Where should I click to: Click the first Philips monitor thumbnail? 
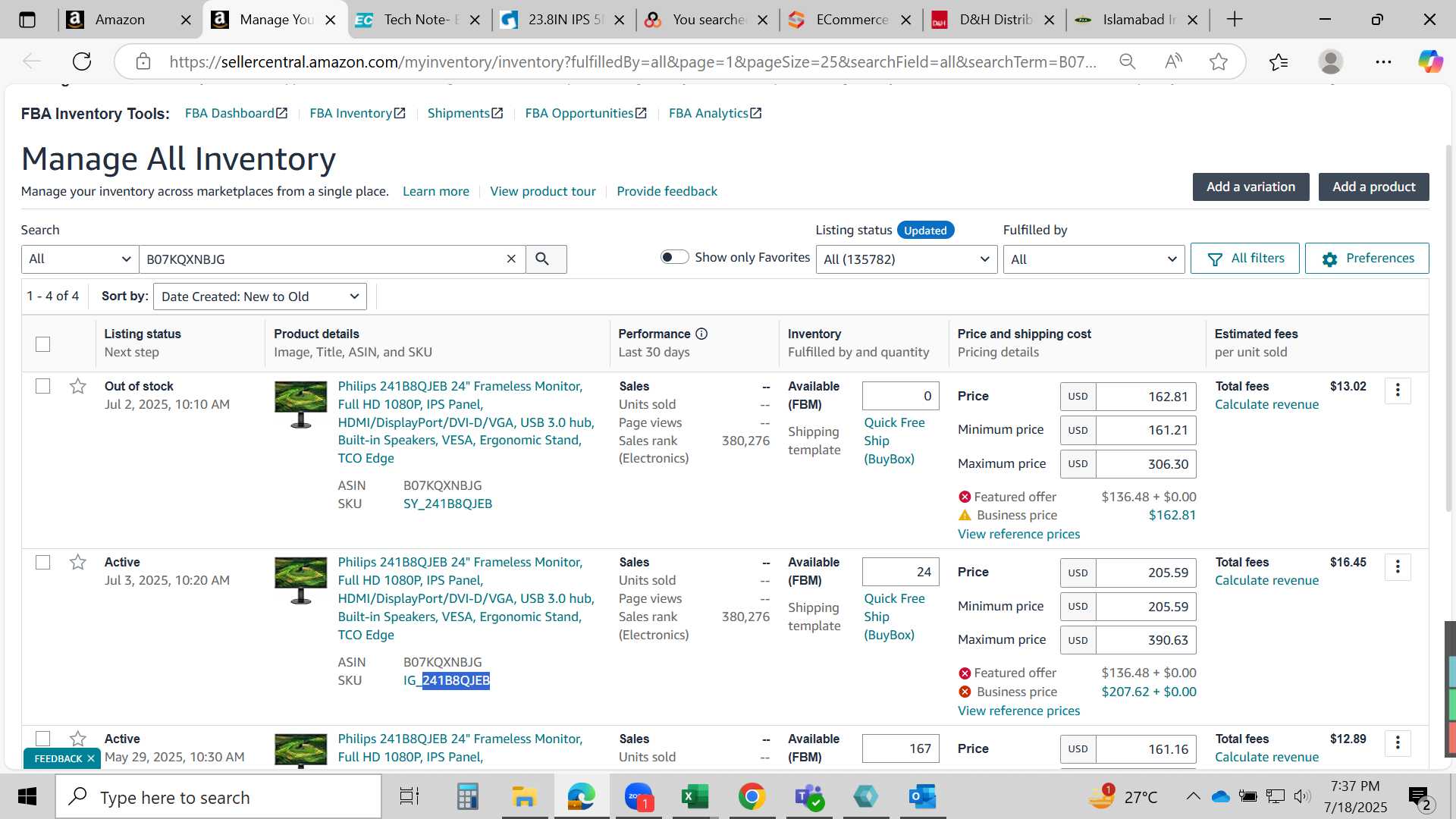pos(300,404)
